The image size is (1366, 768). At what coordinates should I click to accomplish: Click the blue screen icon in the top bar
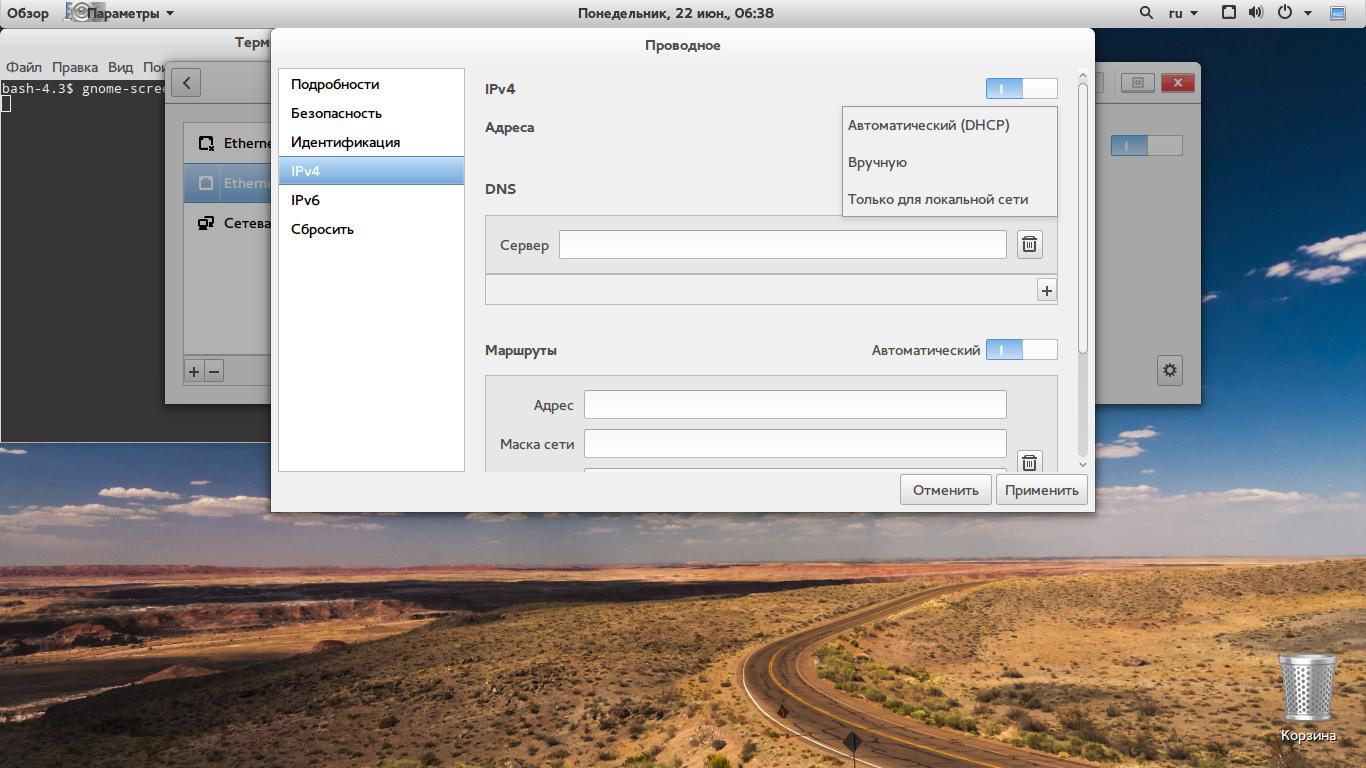(x=1338, y=13)
